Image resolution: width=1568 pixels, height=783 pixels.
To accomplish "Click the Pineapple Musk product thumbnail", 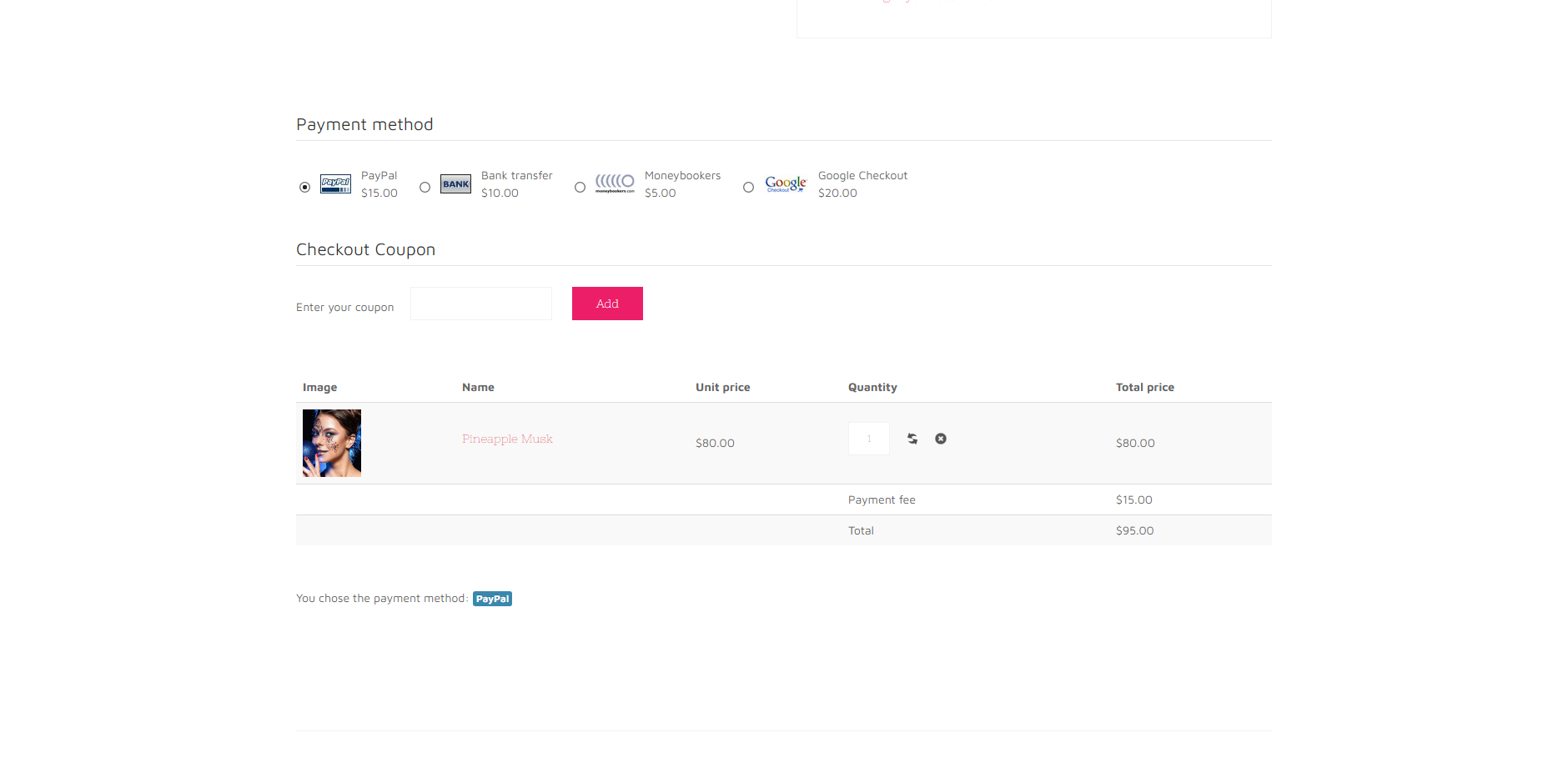I will tap(332, 443).
